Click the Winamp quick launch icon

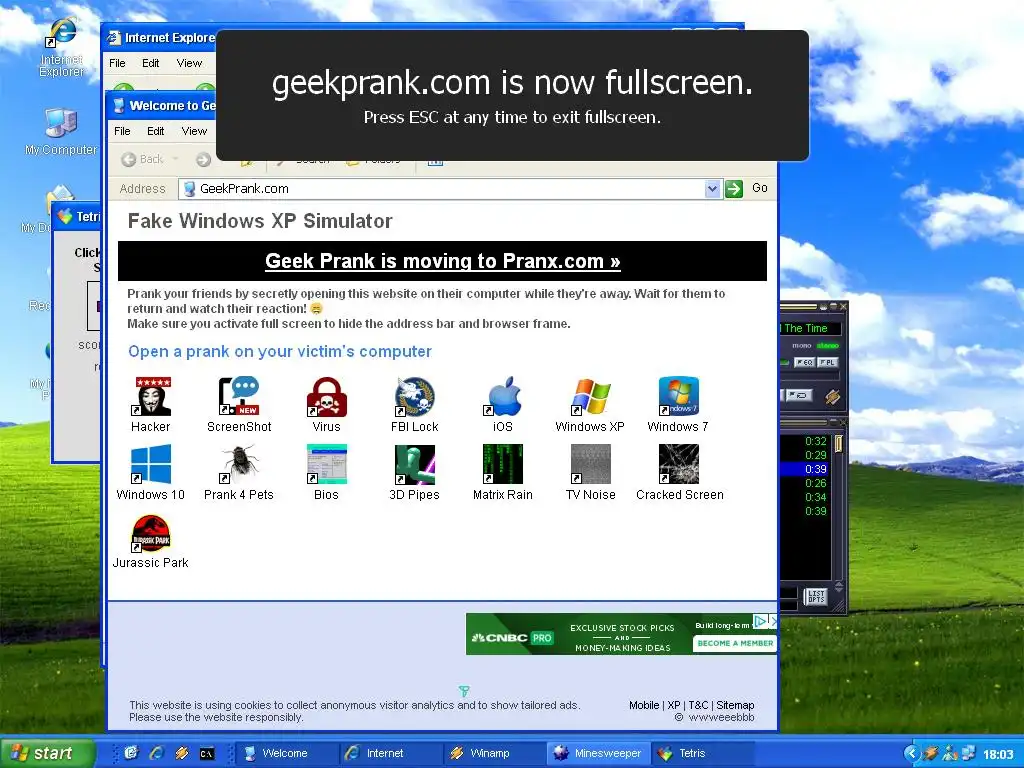tap(182, 753)
